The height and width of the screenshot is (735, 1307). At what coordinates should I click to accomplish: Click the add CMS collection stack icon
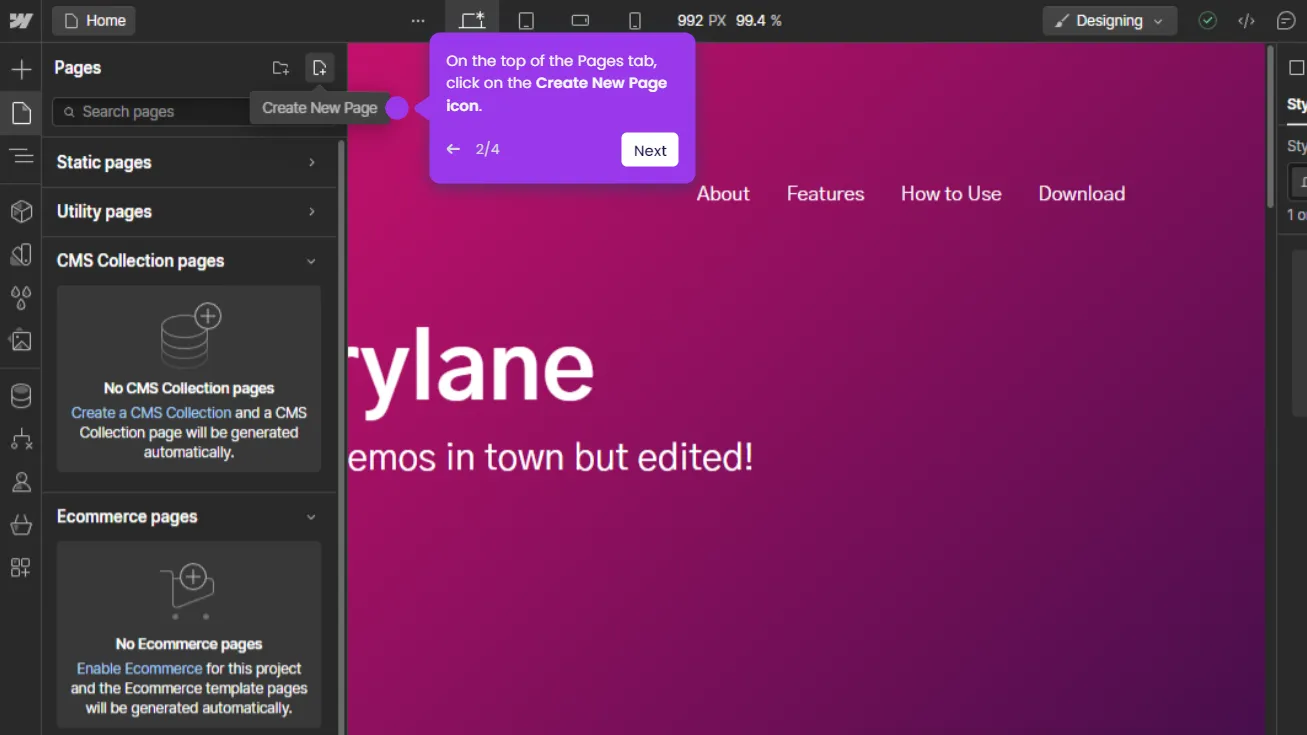tap(190, 337)
